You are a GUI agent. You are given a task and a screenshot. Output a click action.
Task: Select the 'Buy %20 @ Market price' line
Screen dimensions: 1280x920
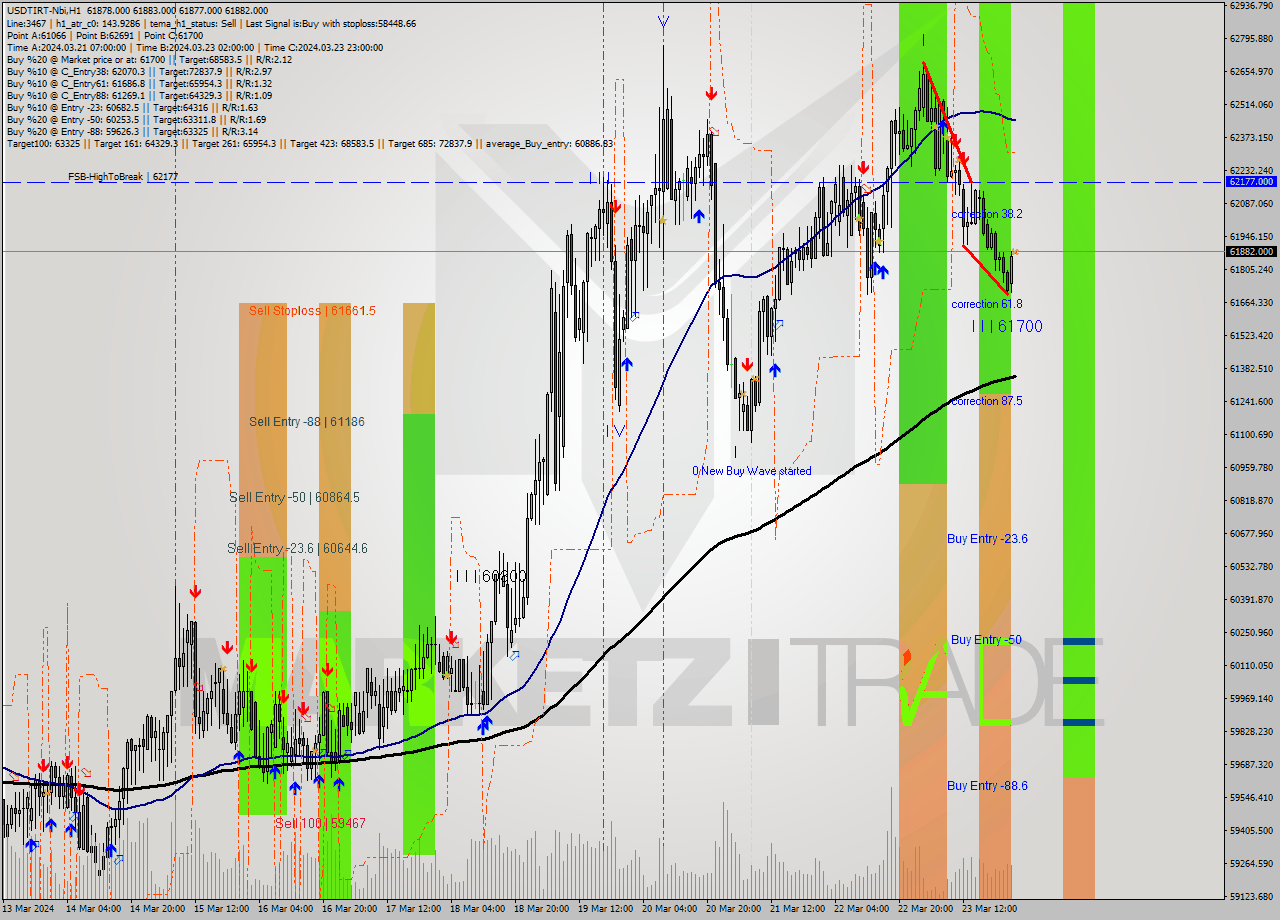coord(149,59)
